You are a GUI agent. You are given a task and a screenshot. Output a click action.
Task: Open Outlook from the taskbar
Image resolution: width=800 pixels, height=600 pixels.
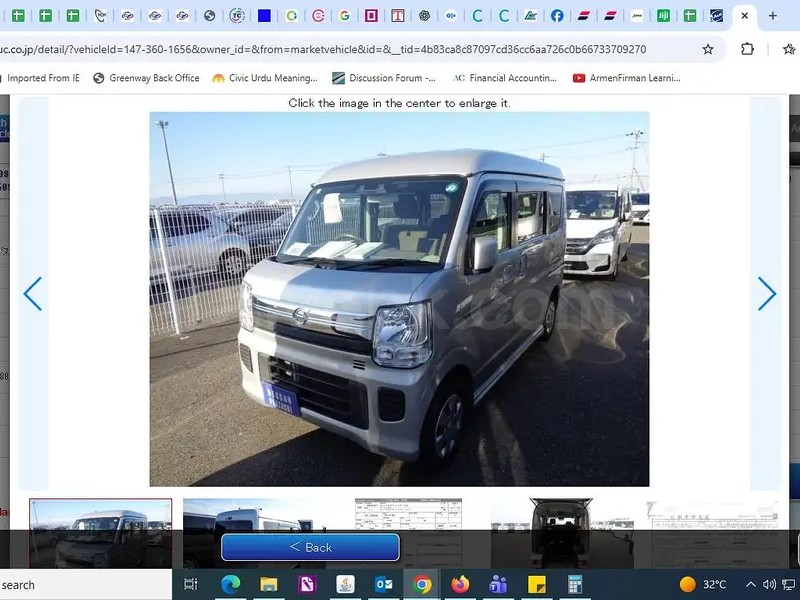384,584
